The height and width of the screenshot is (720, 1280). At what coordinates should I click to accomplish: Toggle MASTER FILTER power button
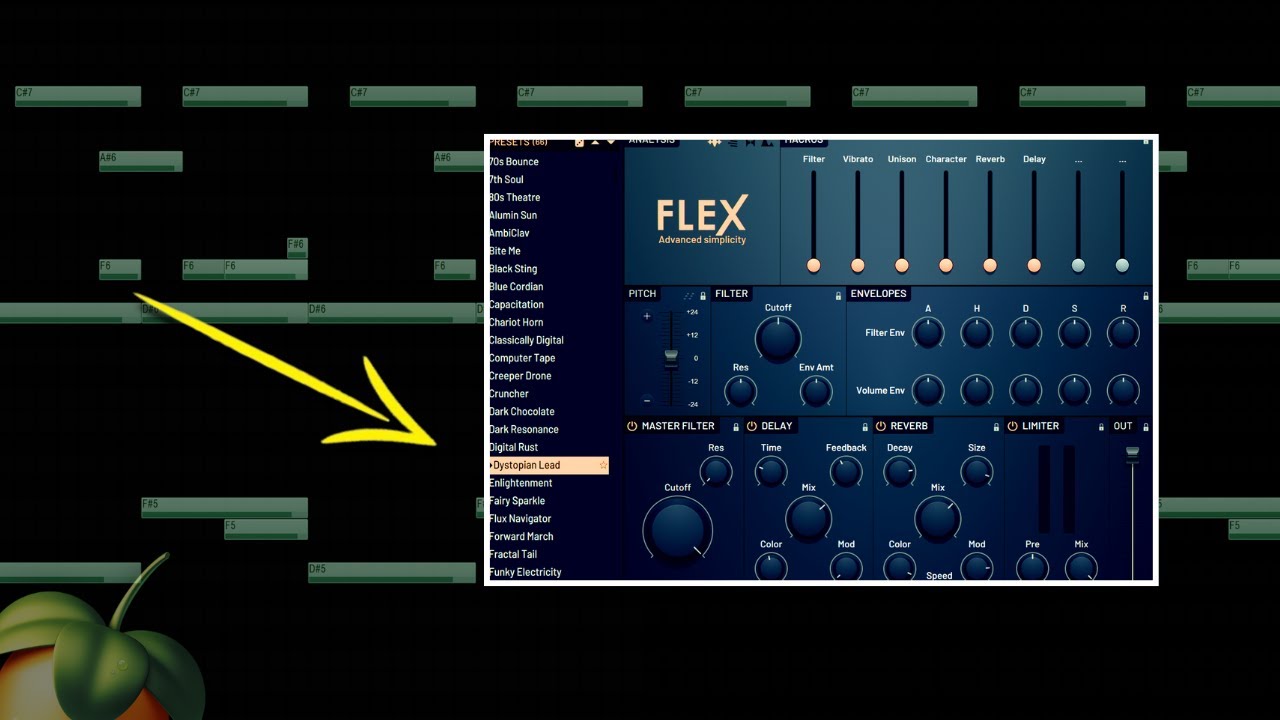click(x=632, y=426)
